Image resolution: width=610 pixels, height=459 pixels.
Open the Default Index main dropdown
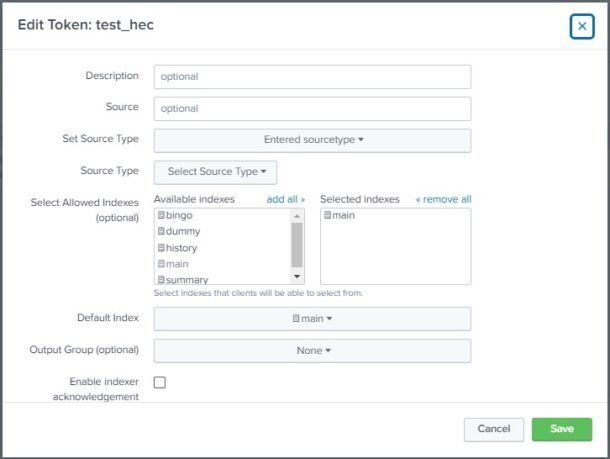click(x=312, y=319)
